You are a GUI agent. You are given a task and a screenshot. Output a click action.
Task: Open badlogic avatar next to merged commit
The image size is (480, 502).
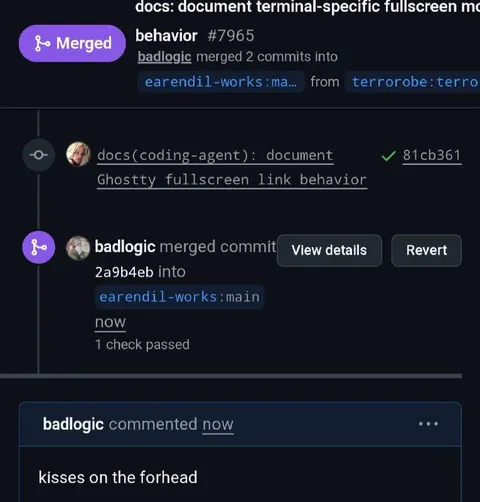point(78,248)
